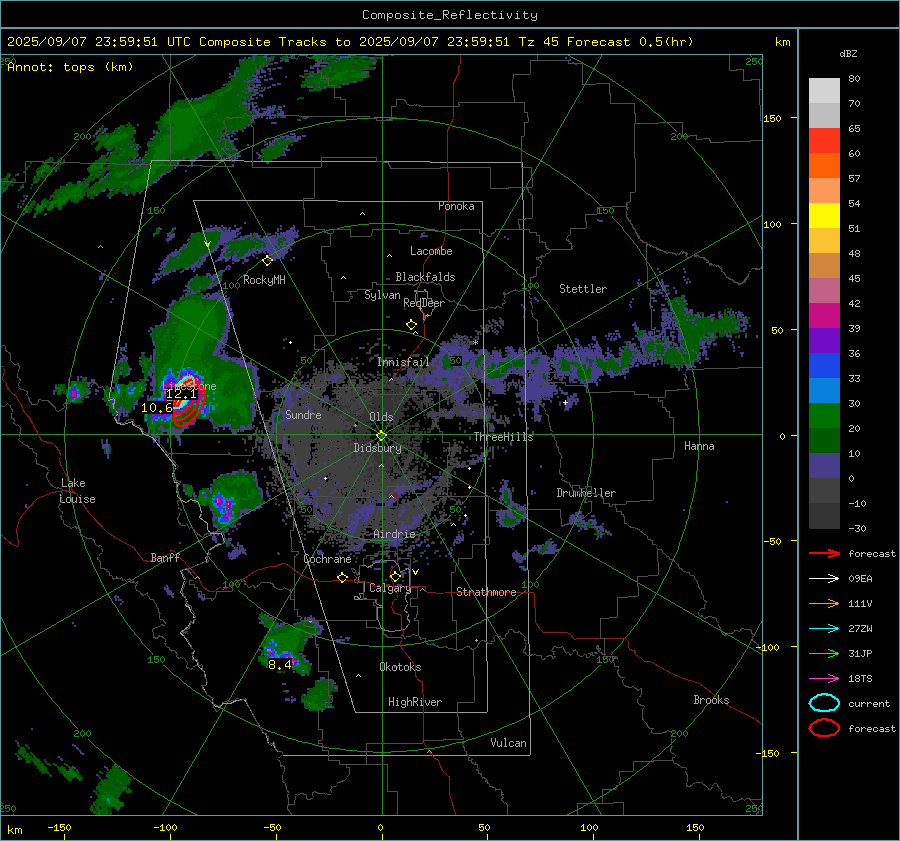Click the Banff label on map
Screen dimensions: 900x841
(x=165, y=558)
